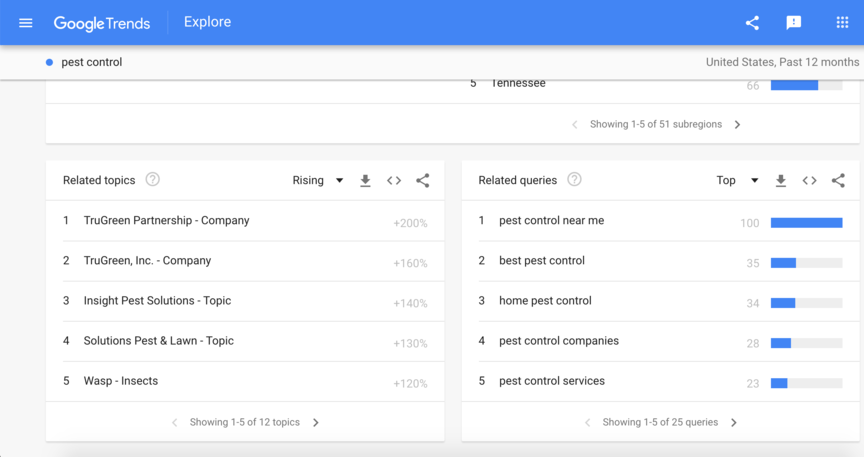
Task: Click the +200% rising value
Action: pos(410,223)
